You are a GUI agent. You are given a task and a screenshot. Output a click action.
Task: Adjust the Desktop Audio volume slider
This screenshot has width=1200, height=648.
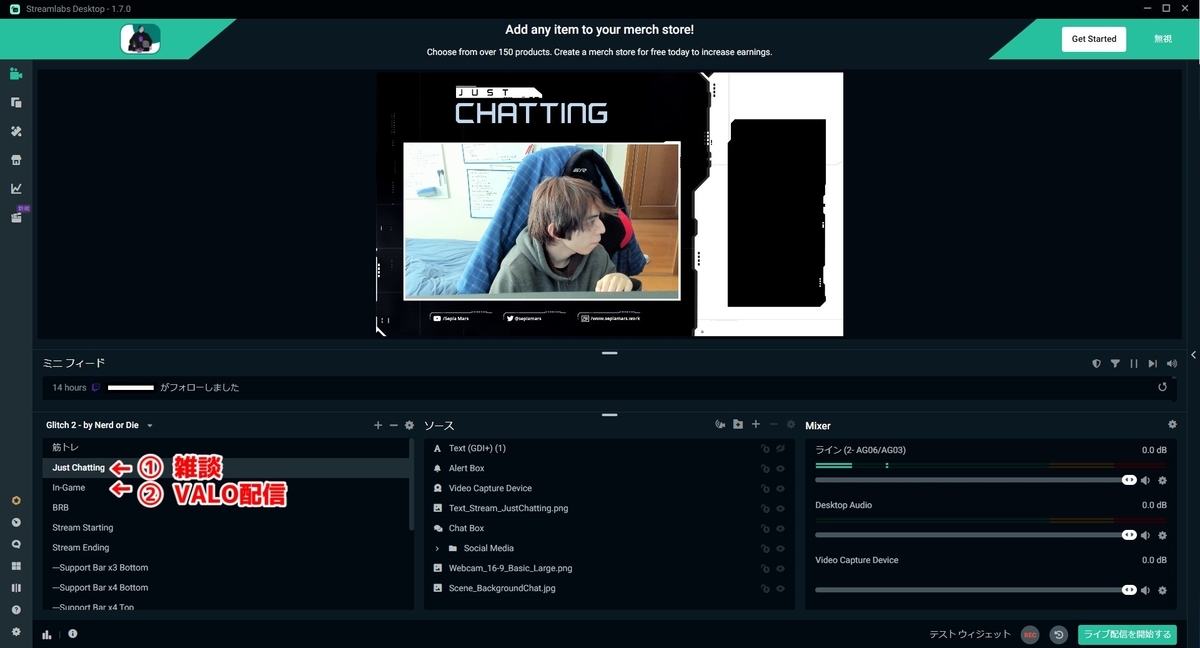pyautogui.click(x=976, y=536)
